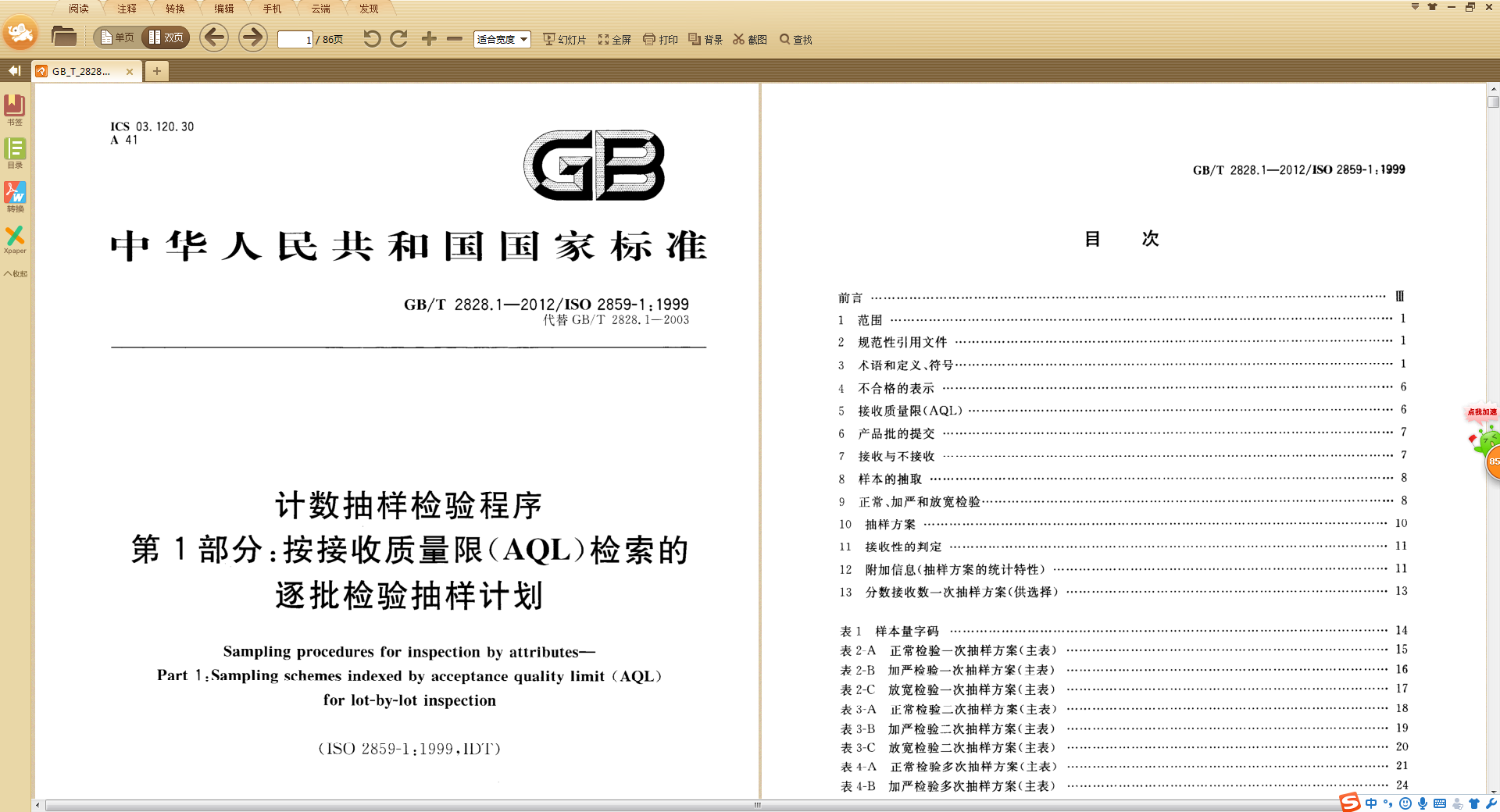The height and width of the screenshot is (812, 1500).
Task: Click the open file folder icon
Action: [x=63, y=37]
